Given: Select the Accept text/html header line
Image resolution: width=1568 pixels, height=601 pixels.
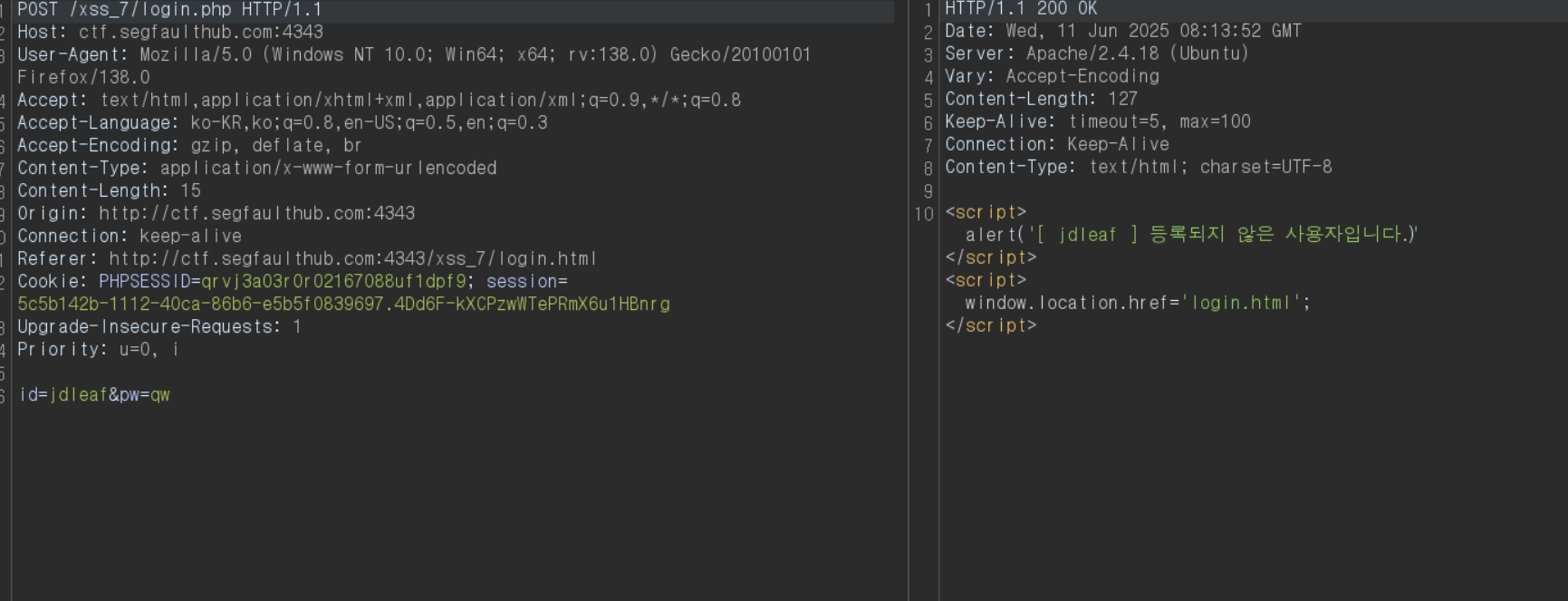Looking at the screenshot, I should pyautogui.click(x=379, y=100).
